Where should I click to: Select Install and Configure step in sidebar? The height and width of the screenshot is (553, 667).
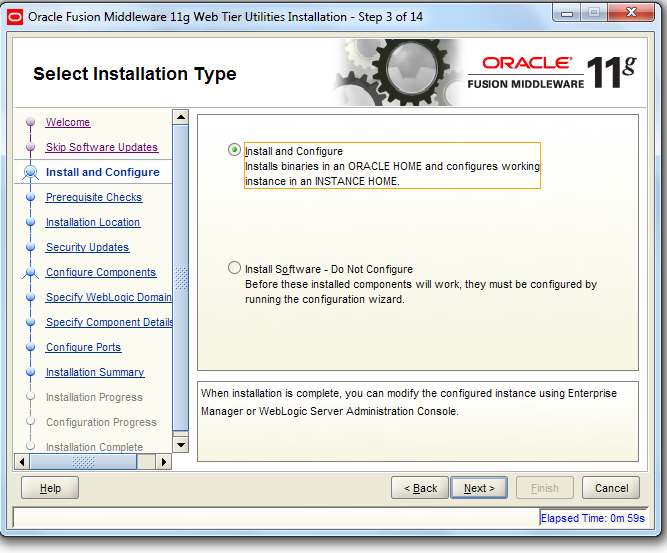(103, 172)
